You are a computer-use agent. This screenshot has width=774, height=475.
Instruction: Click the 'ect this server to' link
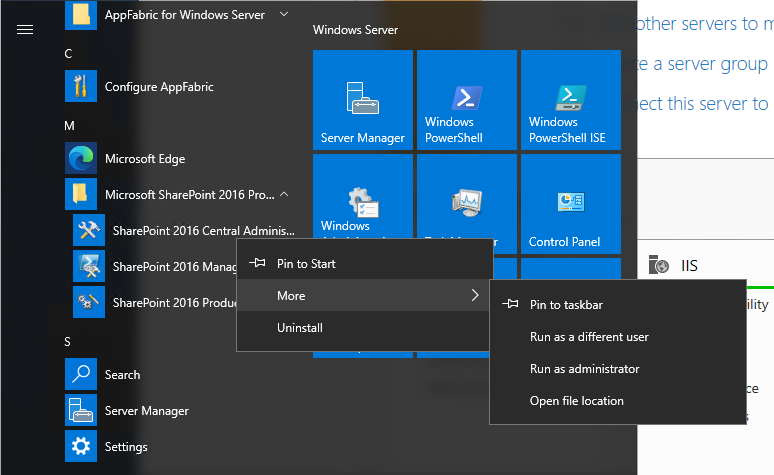tap(703, 104)
